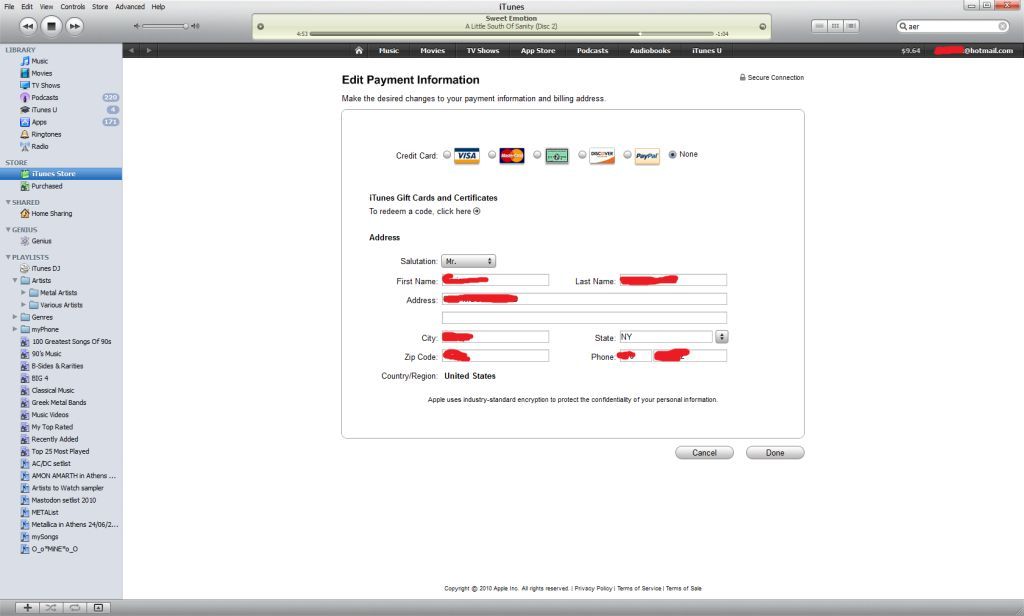Open the State dropdown arrow

click(x=721, y=337)
